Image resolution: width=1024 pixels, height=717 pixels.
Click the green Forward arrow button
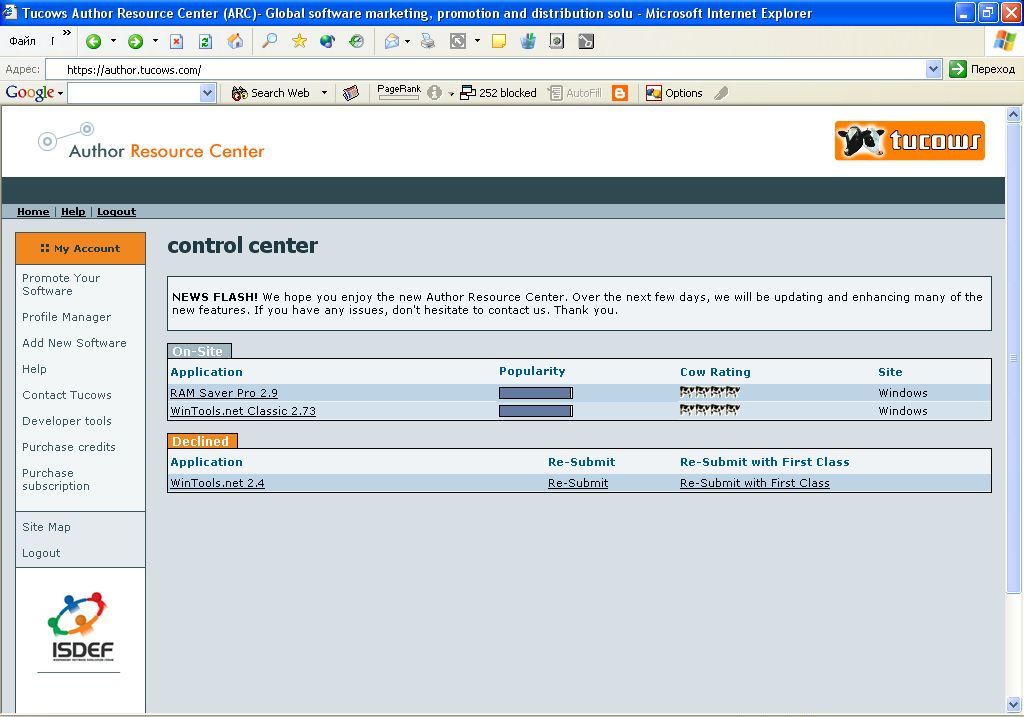(x=135, y=42)
